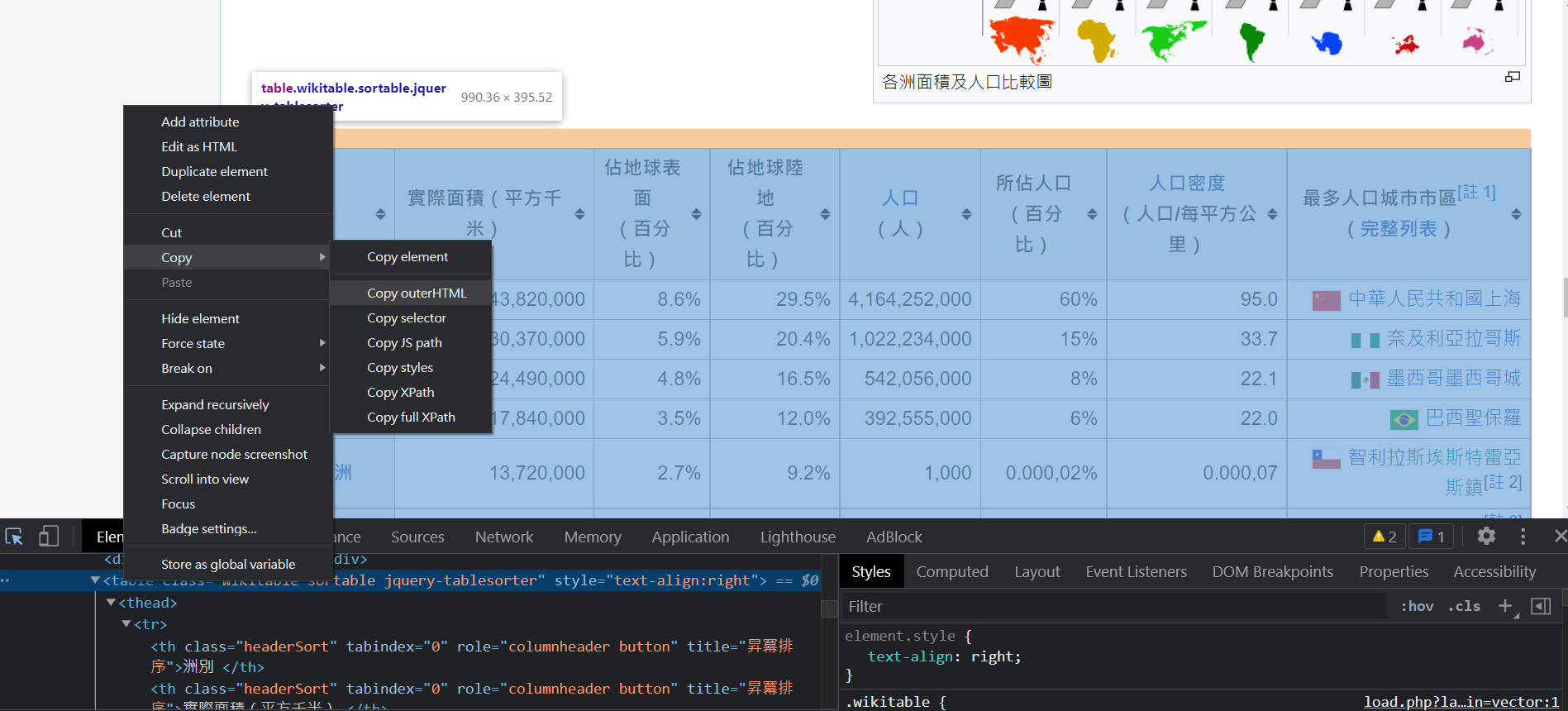Click the blue messages count badge
1568x711 pixels.
click(x=1432, y=537)
